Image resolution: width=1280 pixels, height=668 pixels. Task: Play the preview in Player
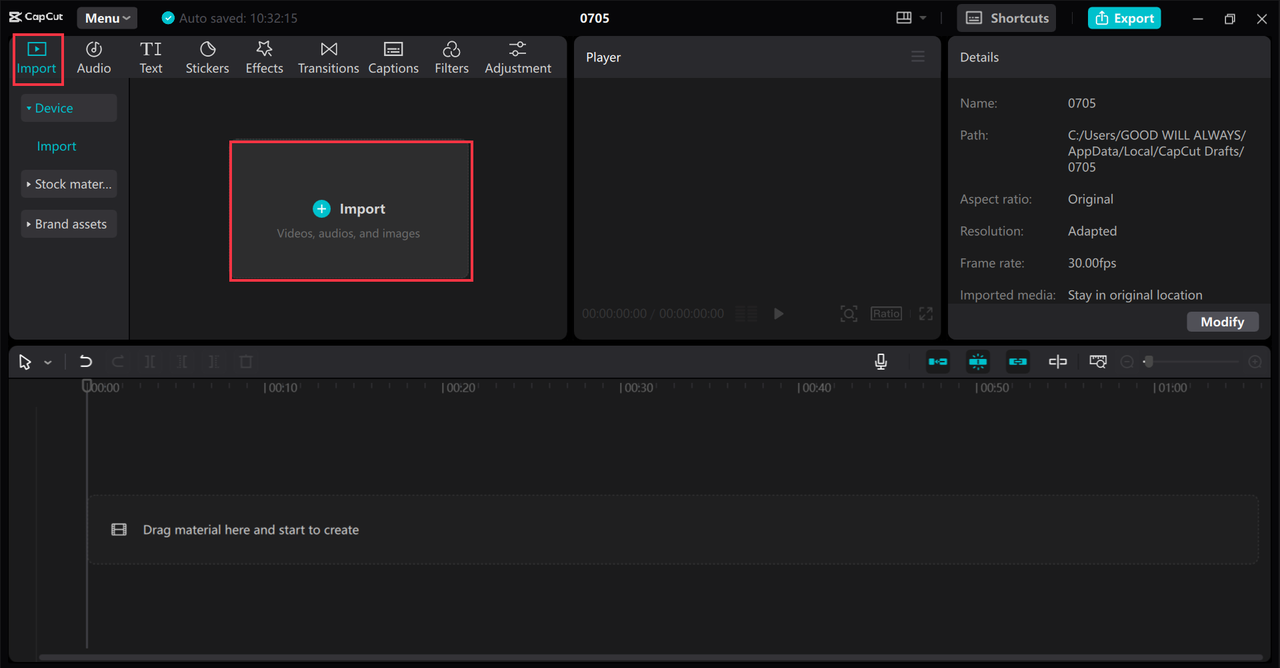779,313
